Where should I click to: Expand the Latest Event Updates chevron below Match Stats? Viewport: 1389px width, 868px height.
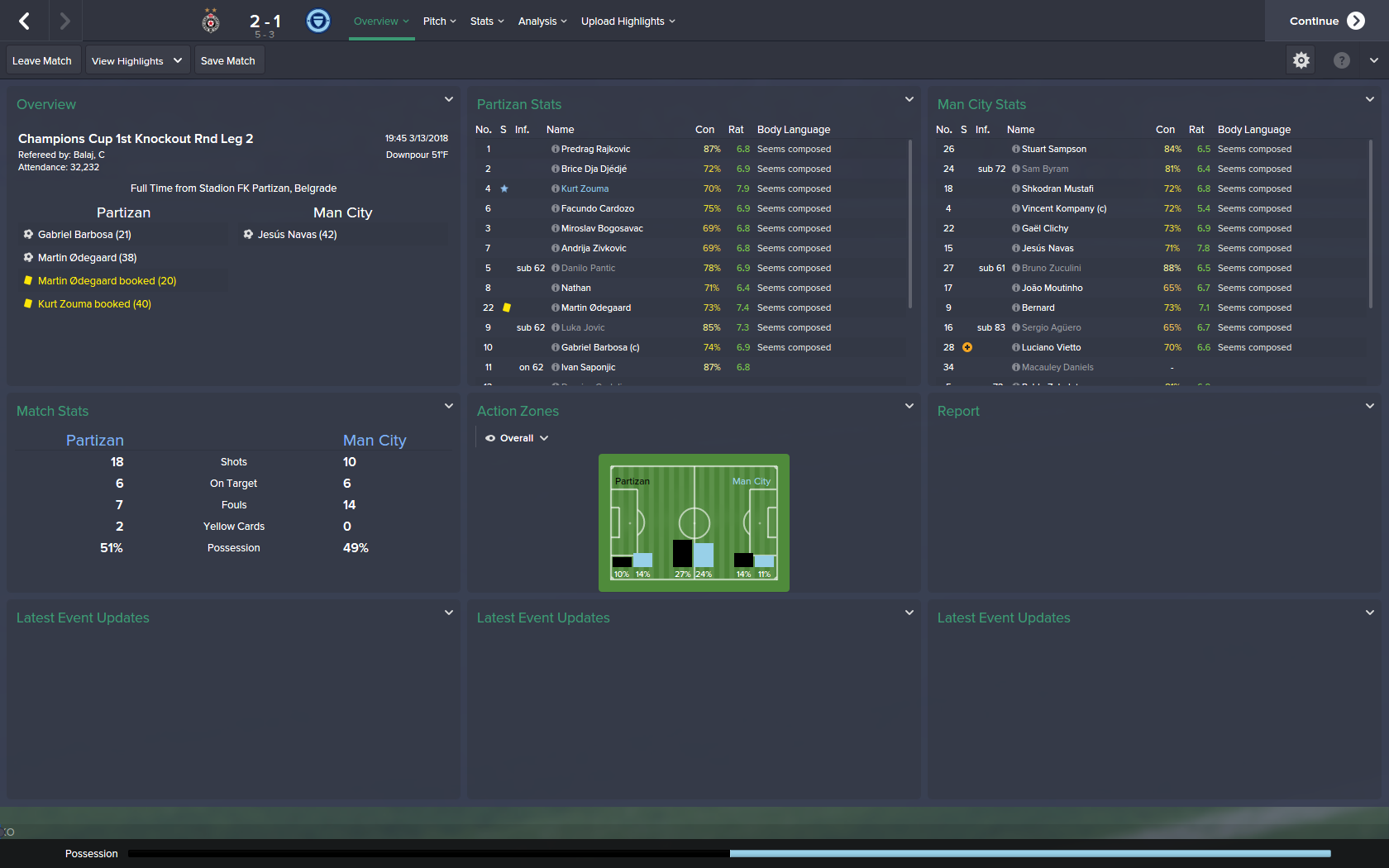[449, 613]
